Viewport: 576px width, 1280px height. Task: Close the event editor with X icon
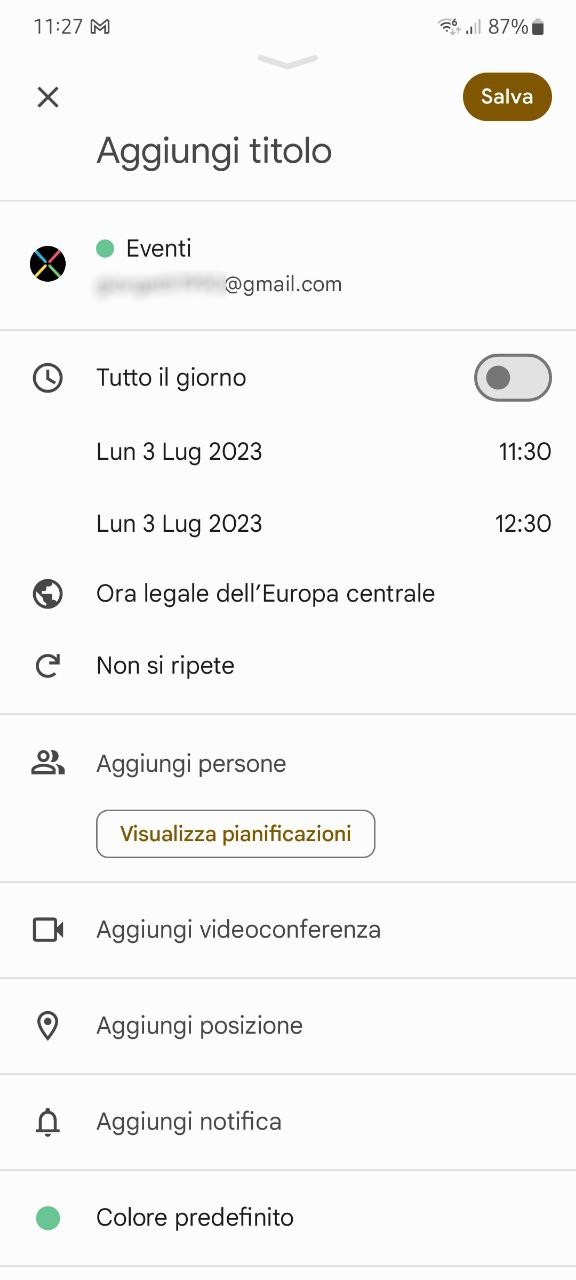coord(48,97)
